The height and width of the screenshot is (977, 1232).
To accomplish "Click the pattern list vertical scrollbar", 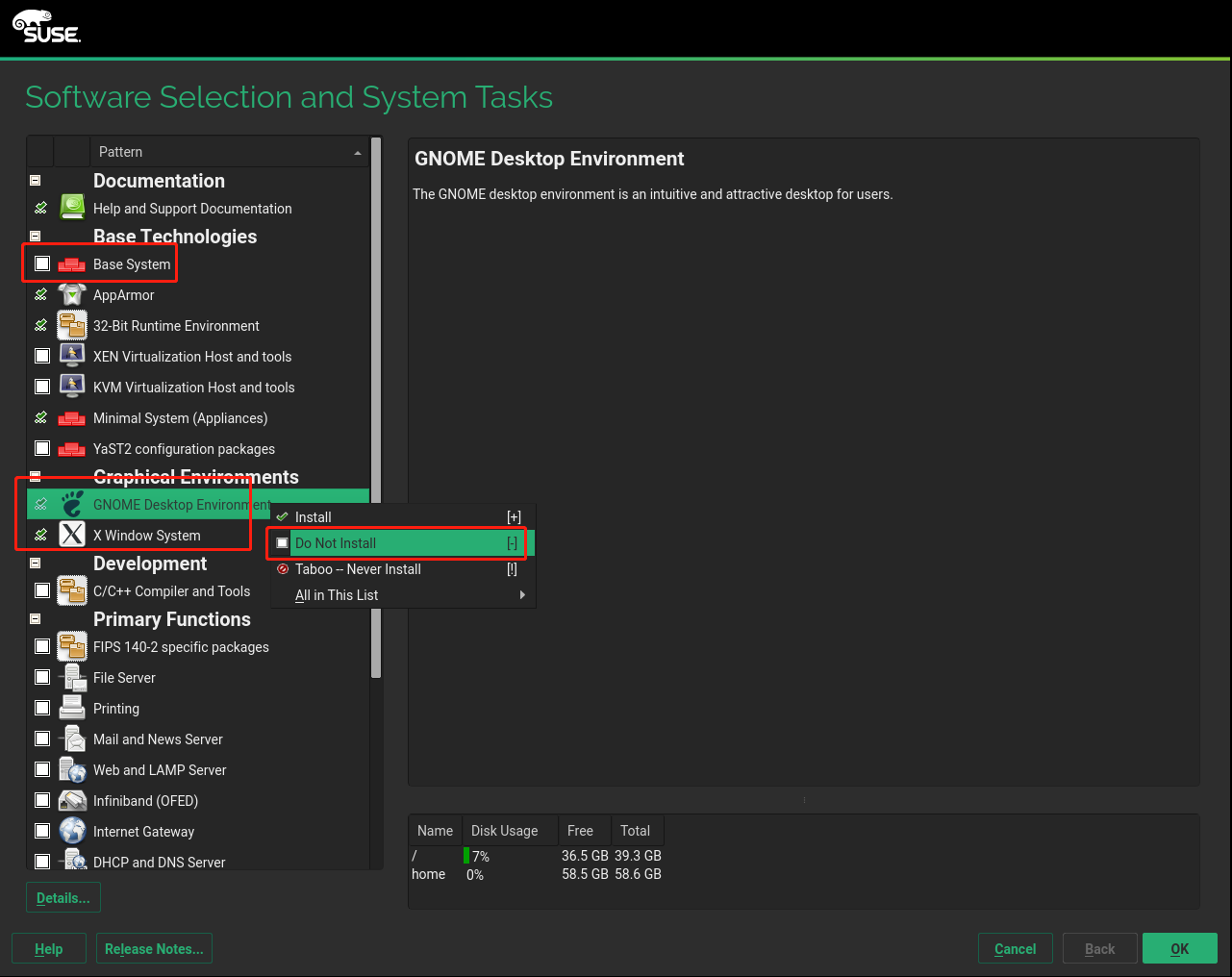I will coord(376,408).
